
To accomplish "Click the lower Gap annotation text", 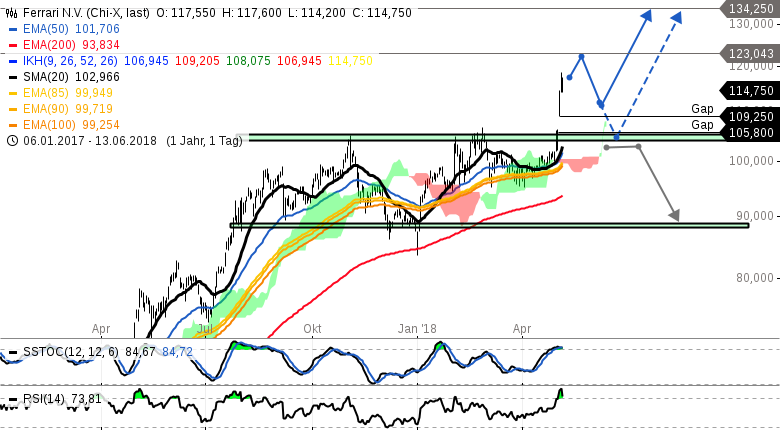I will [702, 124].
